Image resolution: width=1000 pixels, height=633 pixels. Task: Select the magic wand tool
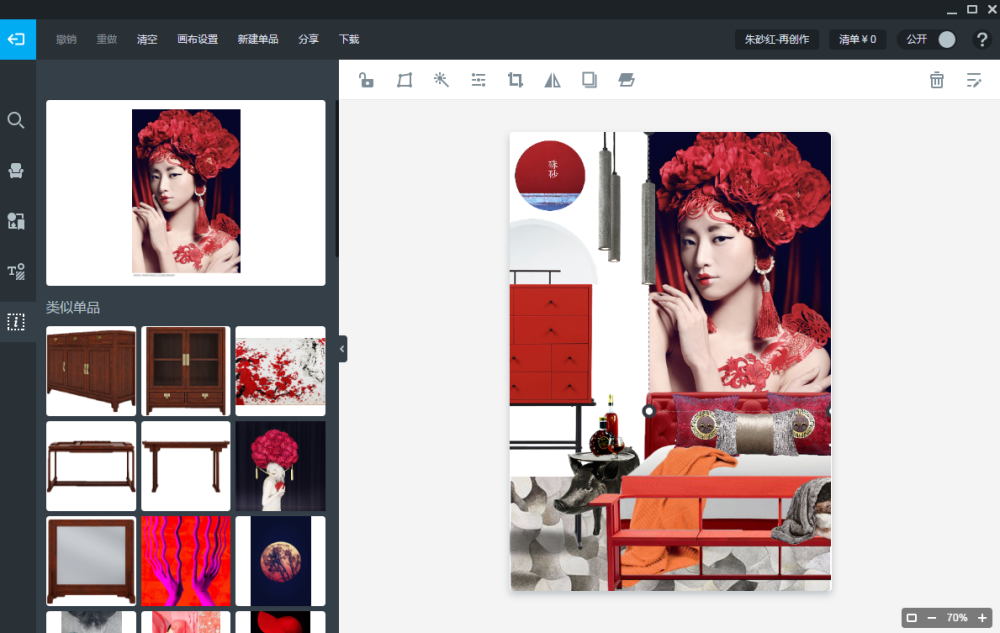tap(441, 80)
